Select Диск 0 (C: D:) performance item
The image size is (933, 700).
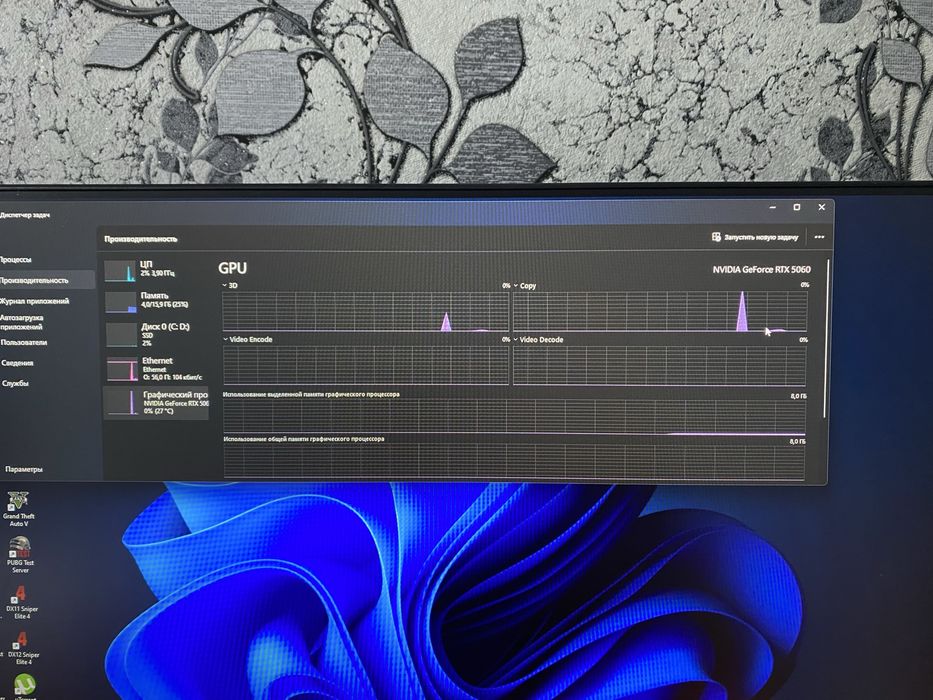(156, 335)
